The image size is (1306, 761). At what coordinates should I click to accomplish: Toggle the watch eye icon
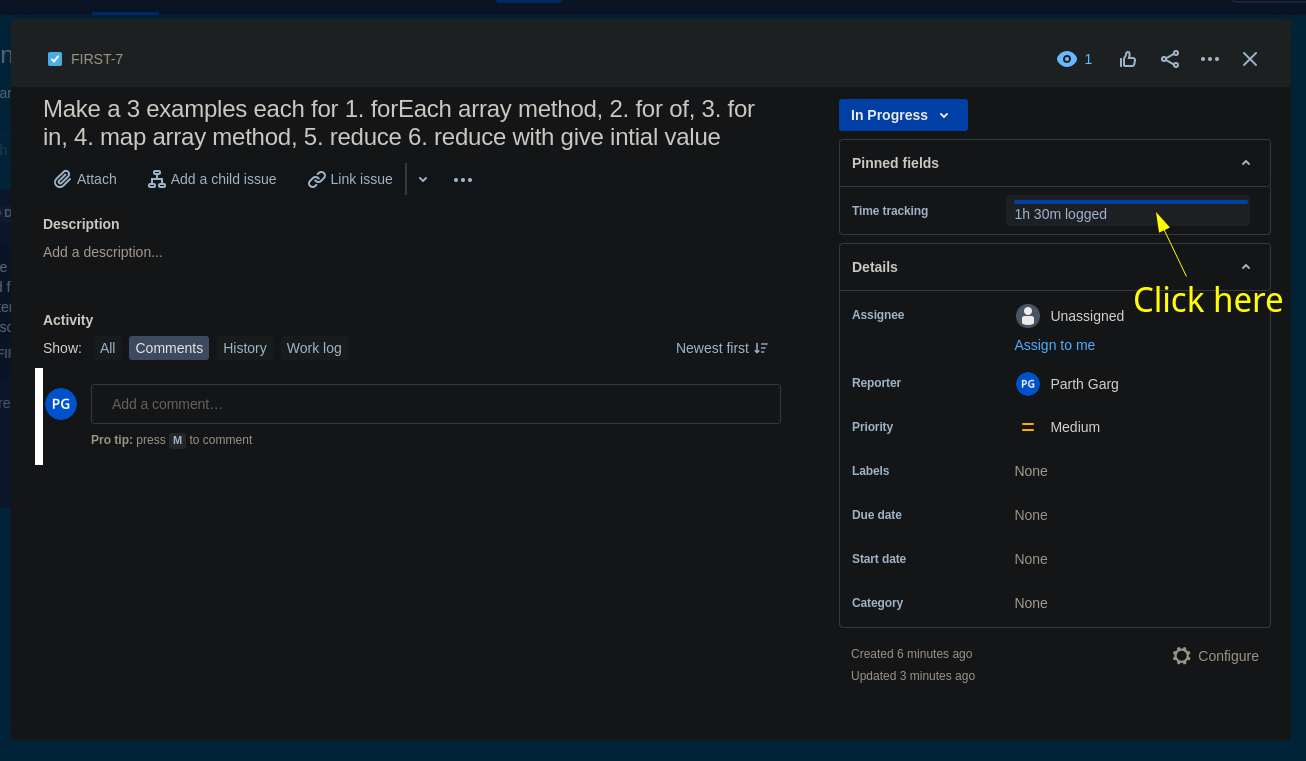(x=1067, y=59)
